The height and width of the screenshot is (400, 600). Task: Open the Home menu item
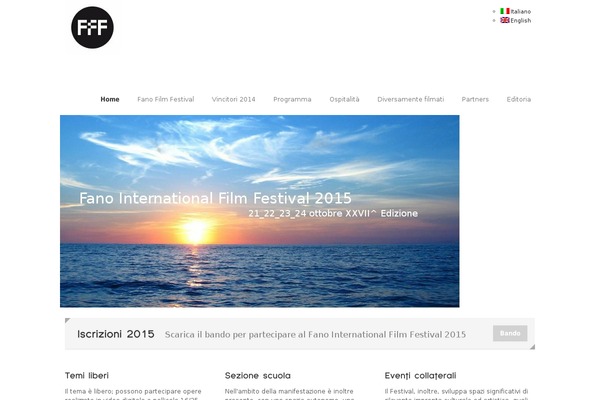tap(110, 99)
